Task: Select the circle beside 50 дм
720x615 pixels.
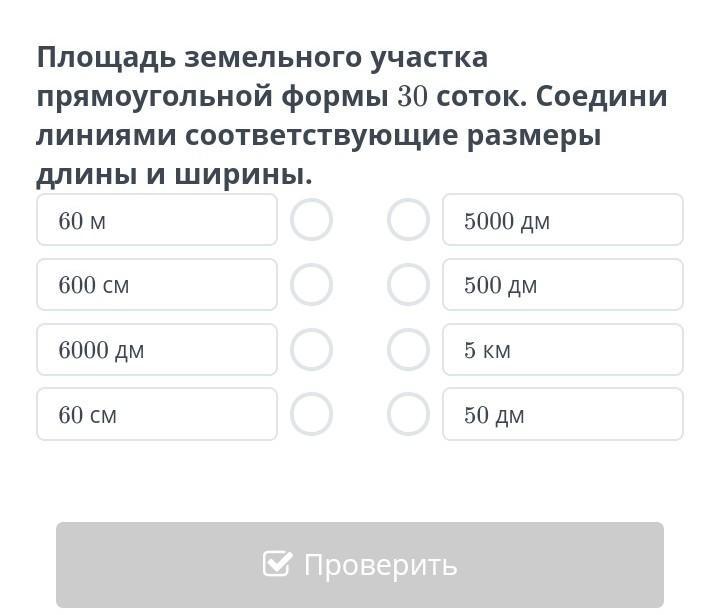Action: pyautogui.click(x=408, y=414)
